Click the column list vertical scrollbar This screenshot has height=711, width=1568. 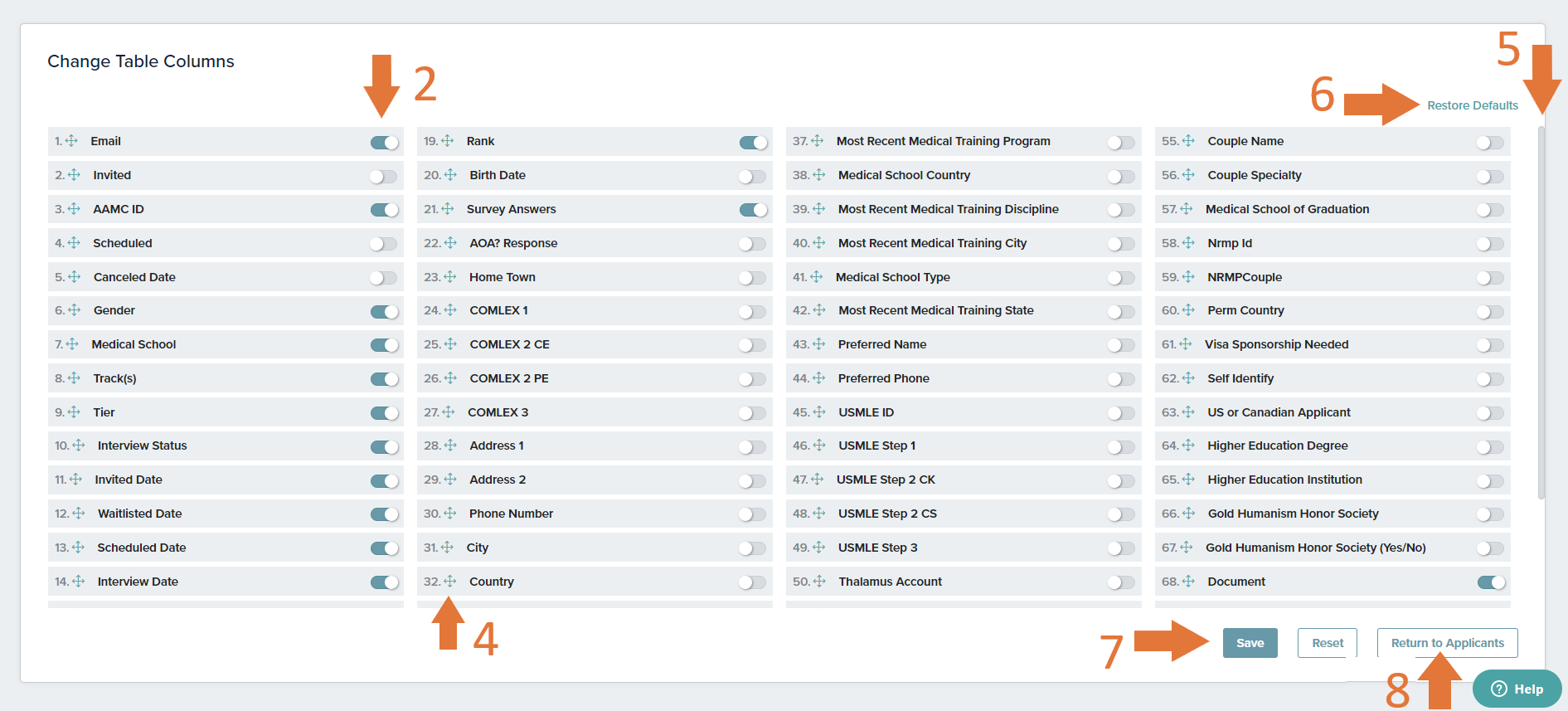point(1541,313)
